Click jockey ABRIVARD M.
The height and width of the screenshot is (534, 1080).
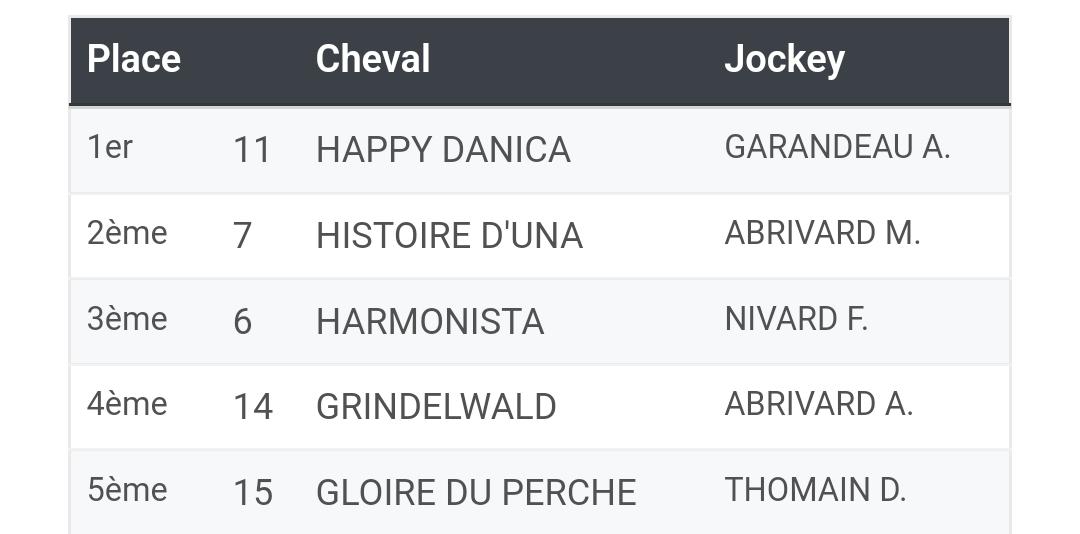pyautogui.click(x=822, y=233)
